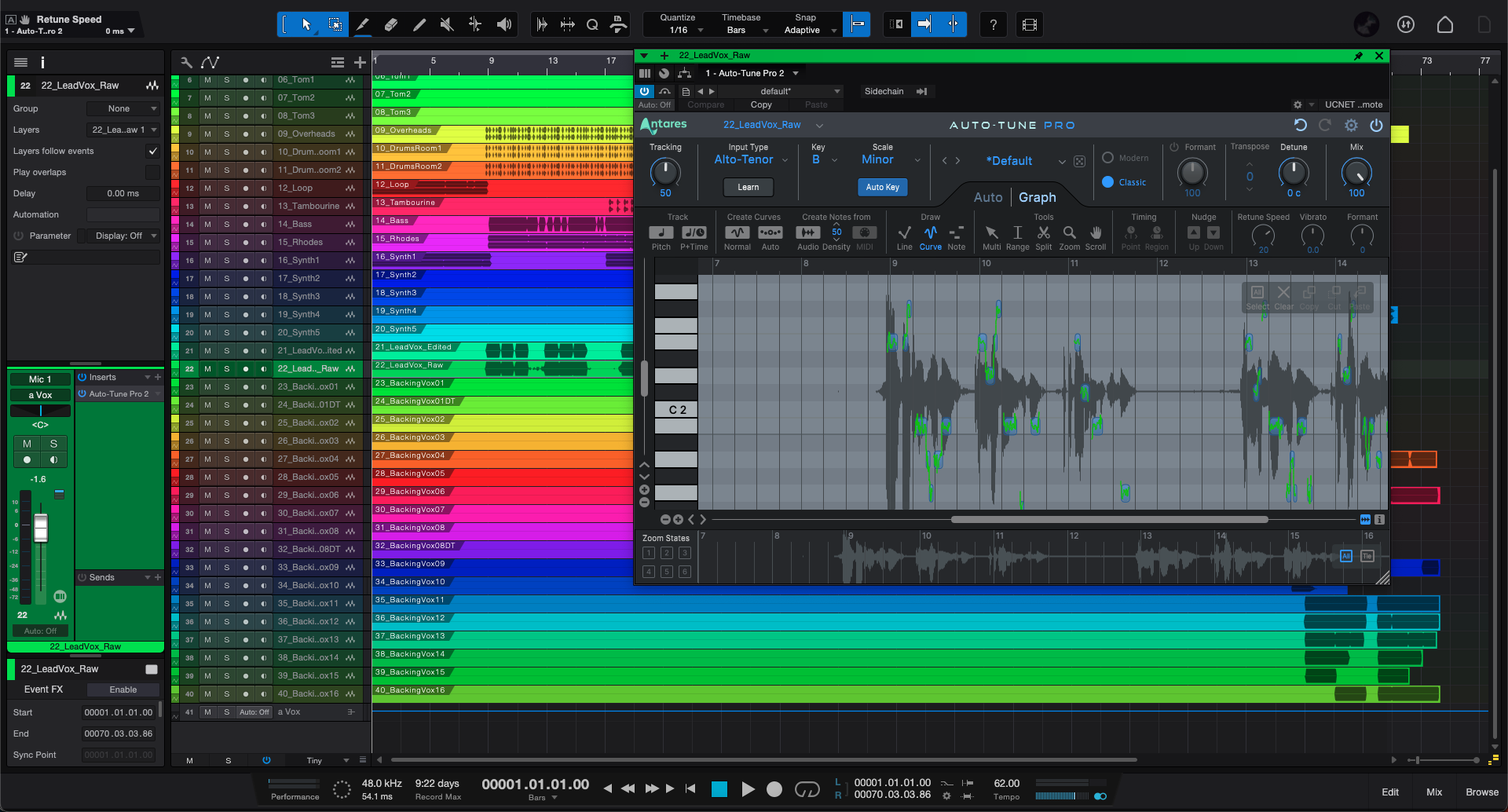
Task: Select the Arrow tool in toolbar
Action: pyautogui.click(x=306, y=24)
